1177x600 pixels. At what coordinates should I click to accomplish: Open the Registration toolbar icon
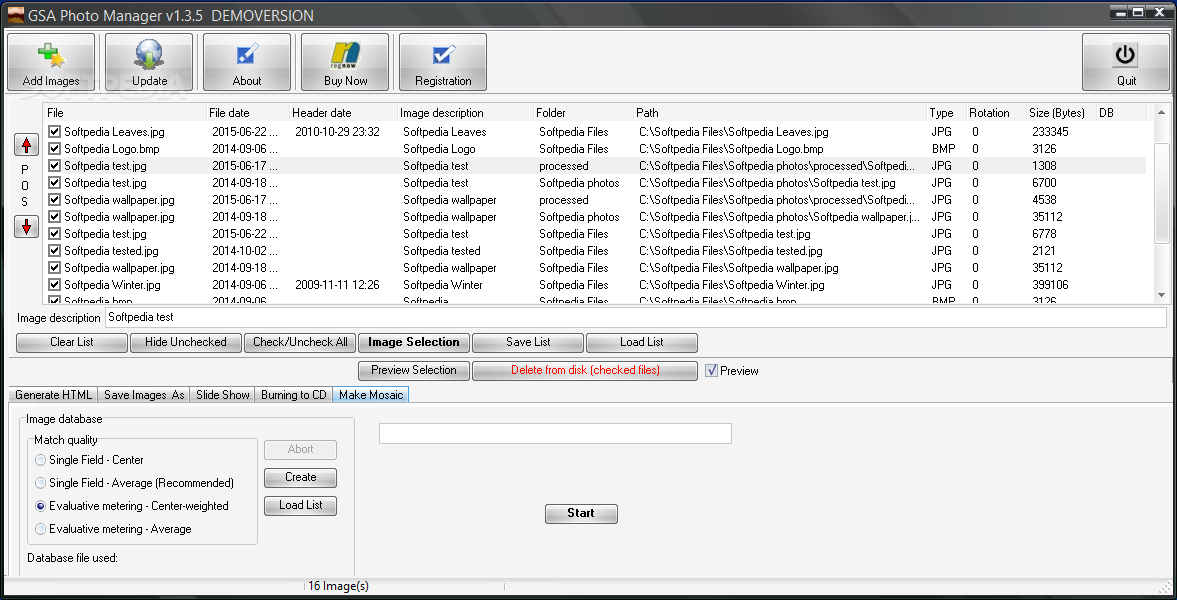443,62
